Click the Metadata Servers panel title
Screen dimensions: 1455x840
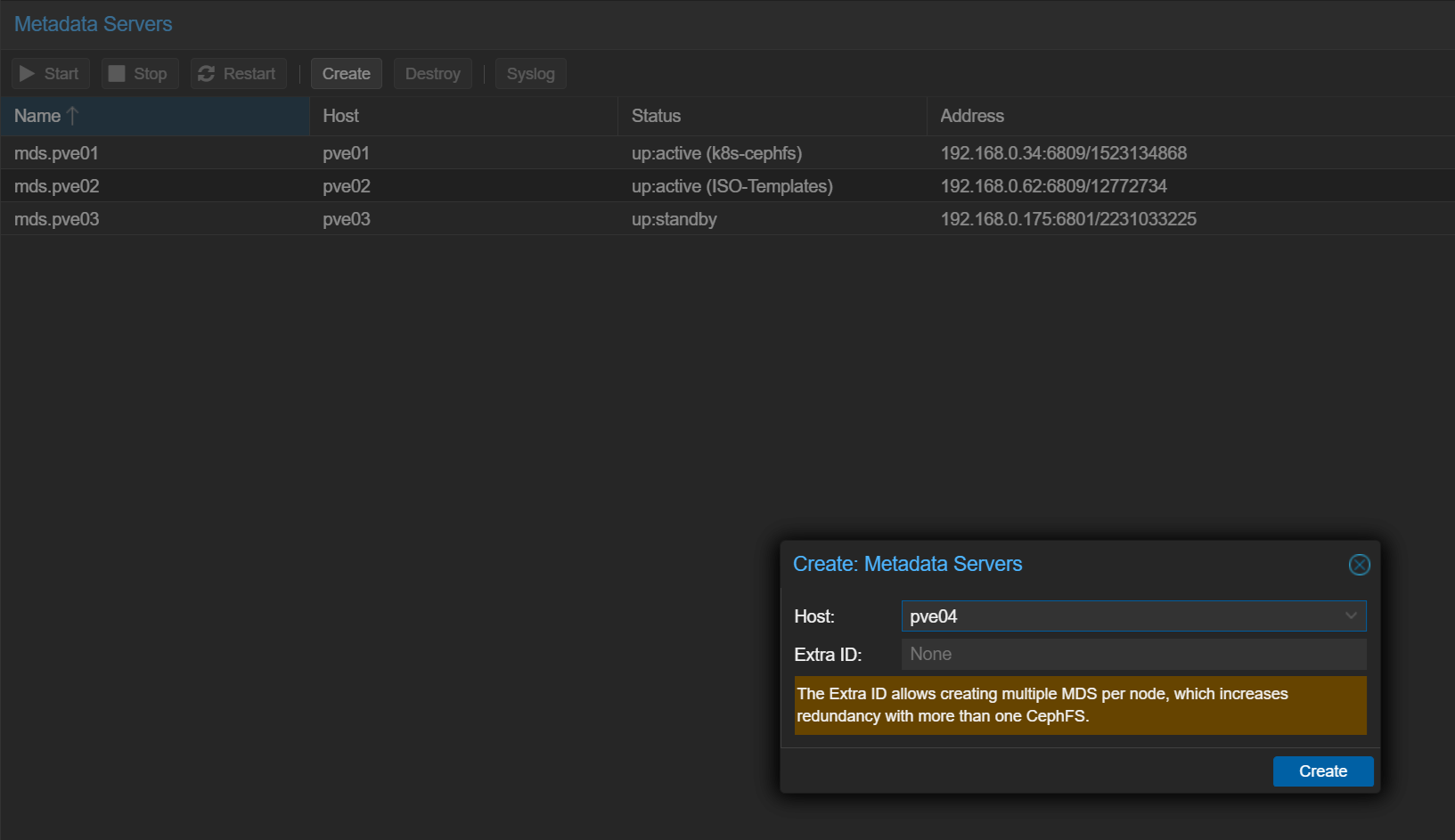(94, 24)
